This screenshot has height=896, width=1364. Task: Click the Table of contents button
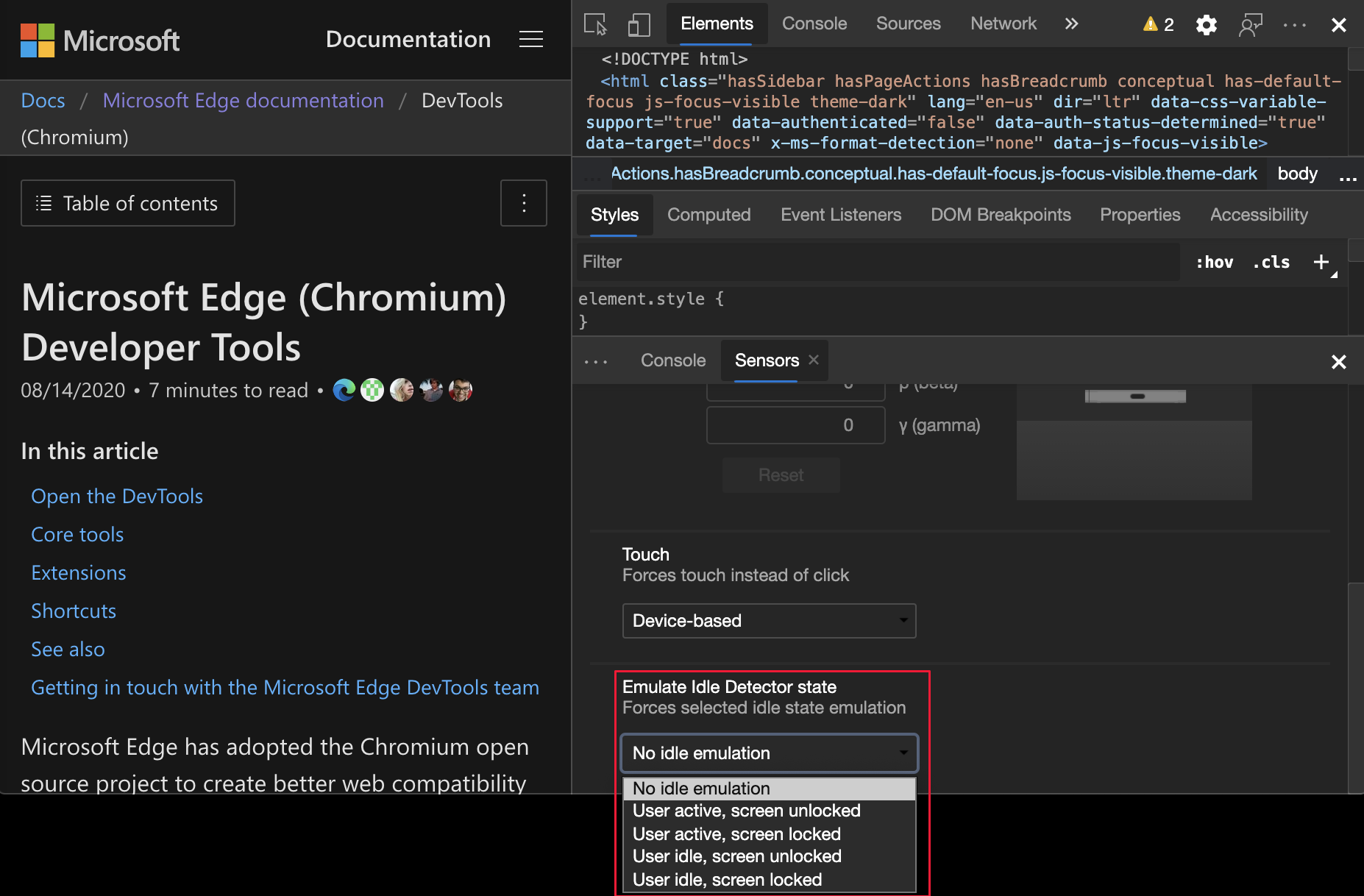pos(128,203)
